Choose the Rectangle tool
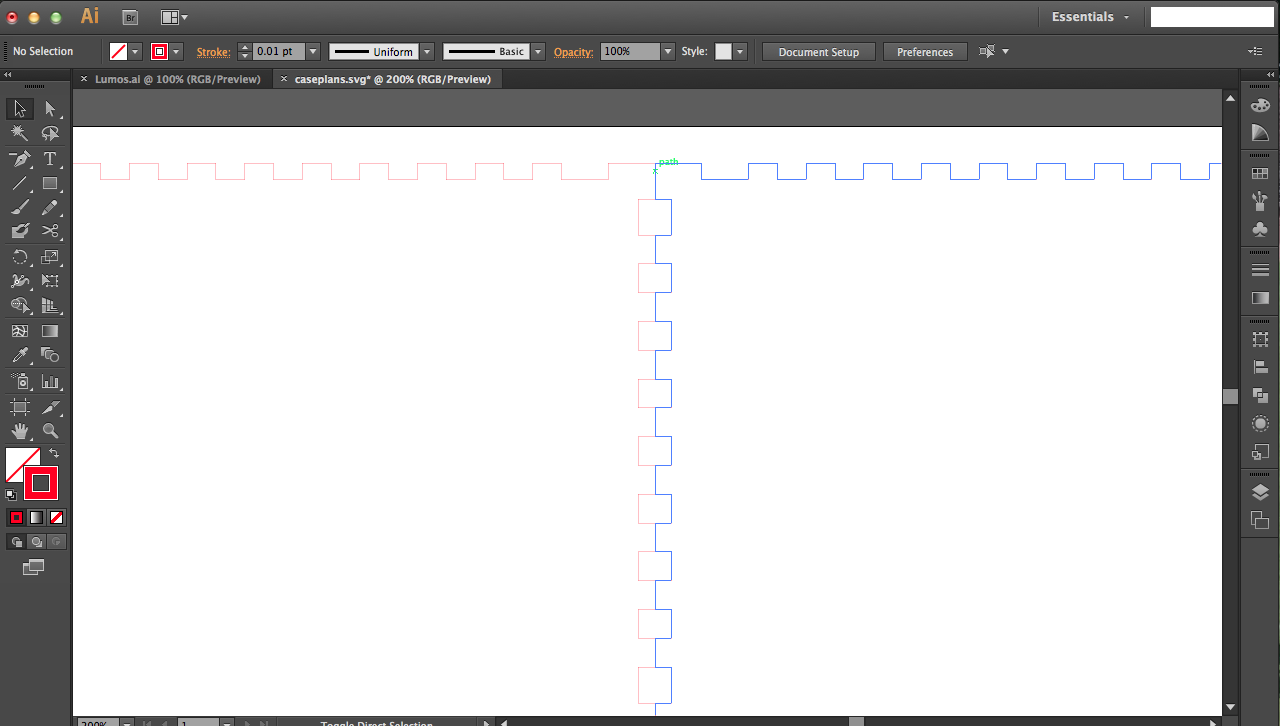 point(50,183)
